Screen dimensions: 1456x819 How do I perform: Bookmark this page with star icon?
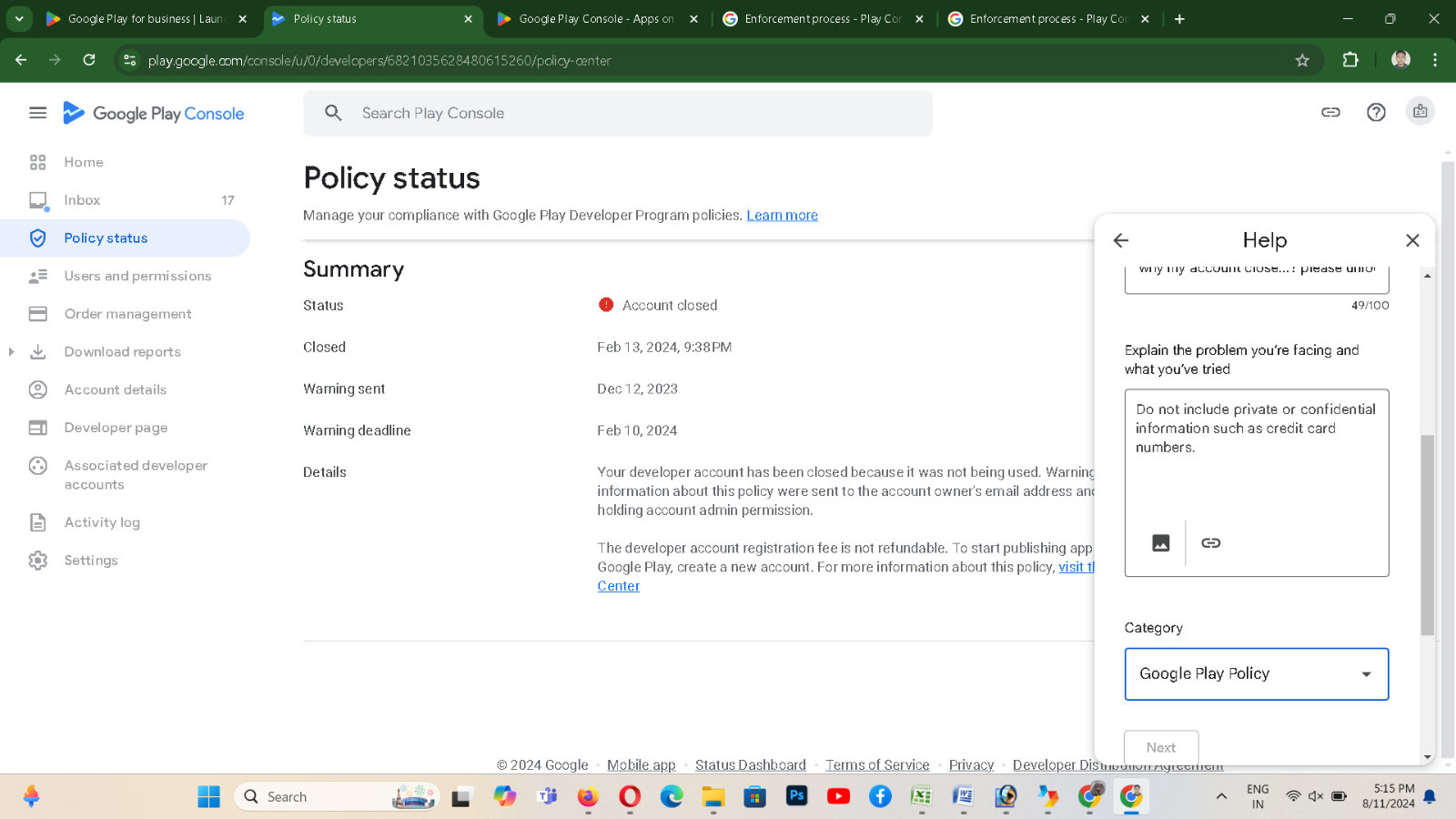(x=1302, y=60)
